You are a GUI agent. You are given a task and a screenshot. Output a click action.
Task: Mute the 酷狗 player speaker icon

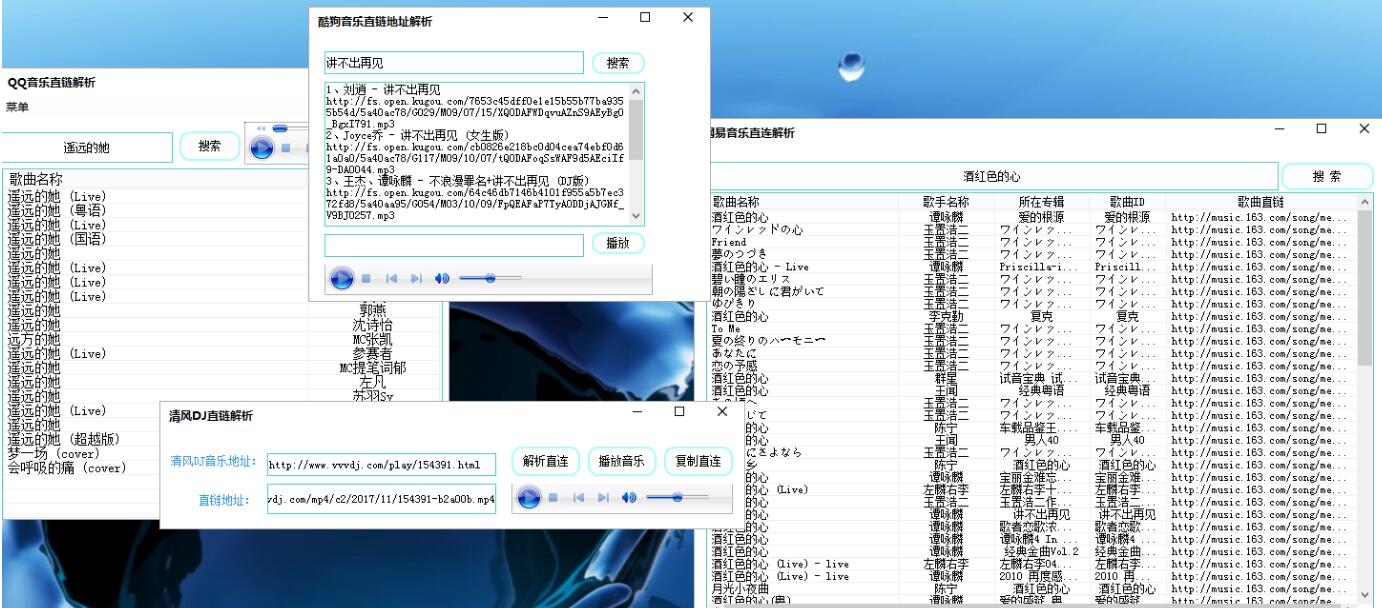coord(442,279)
